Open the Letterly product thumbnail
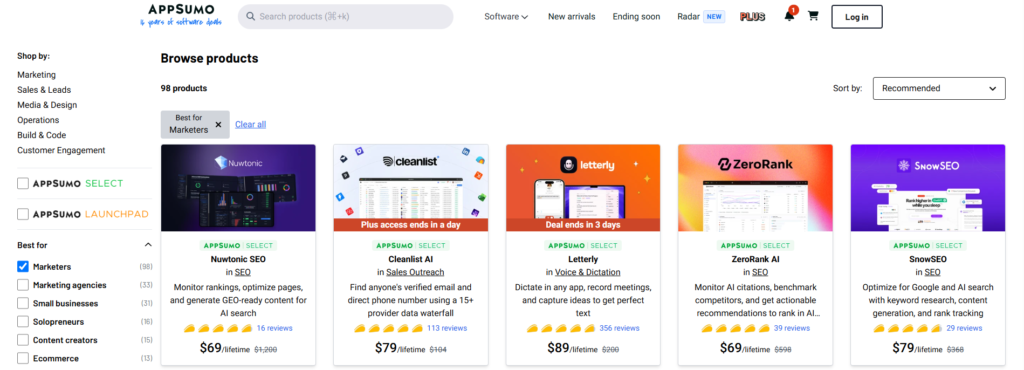 583,188
